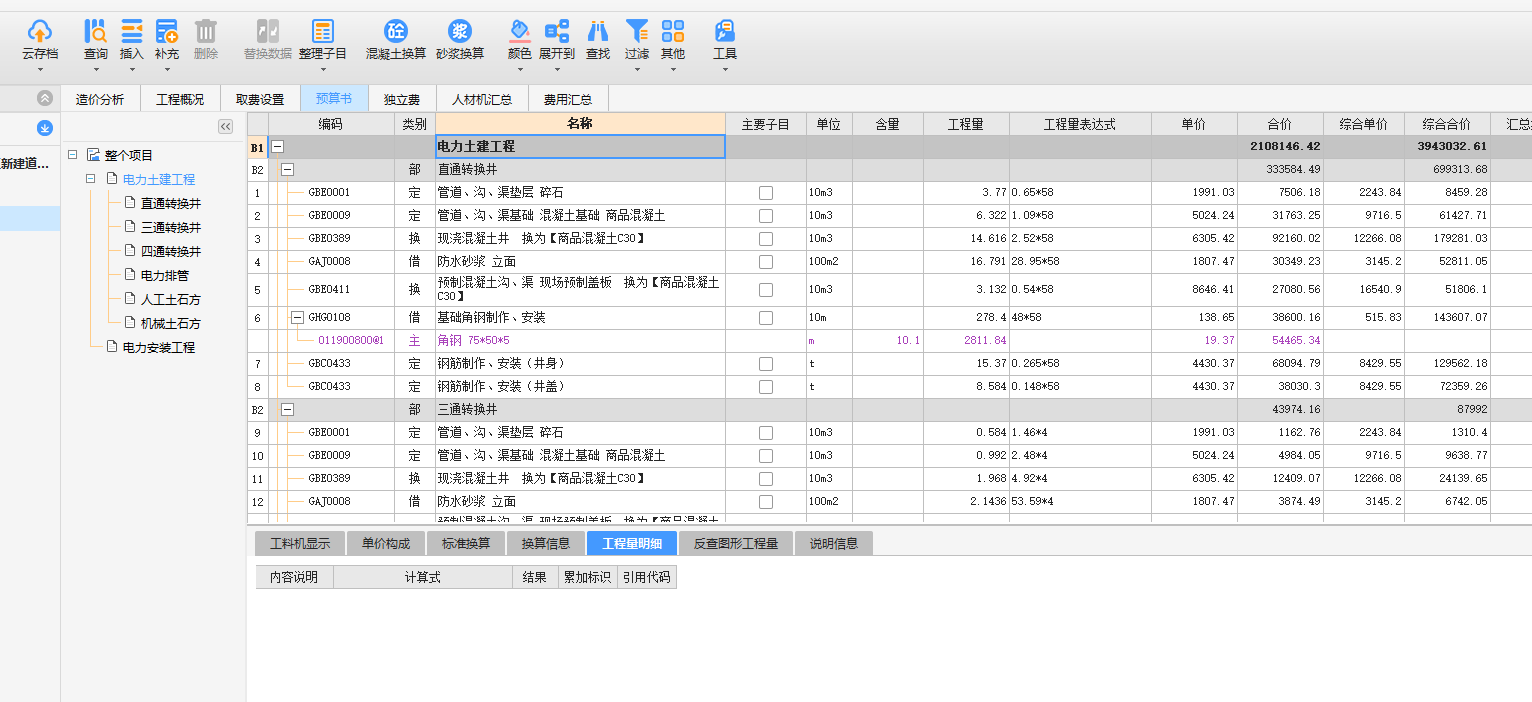Check 主要子目 box for row 5 GBE0411
This screenshot has width=1532, height=702.
(x=766, y=290)
